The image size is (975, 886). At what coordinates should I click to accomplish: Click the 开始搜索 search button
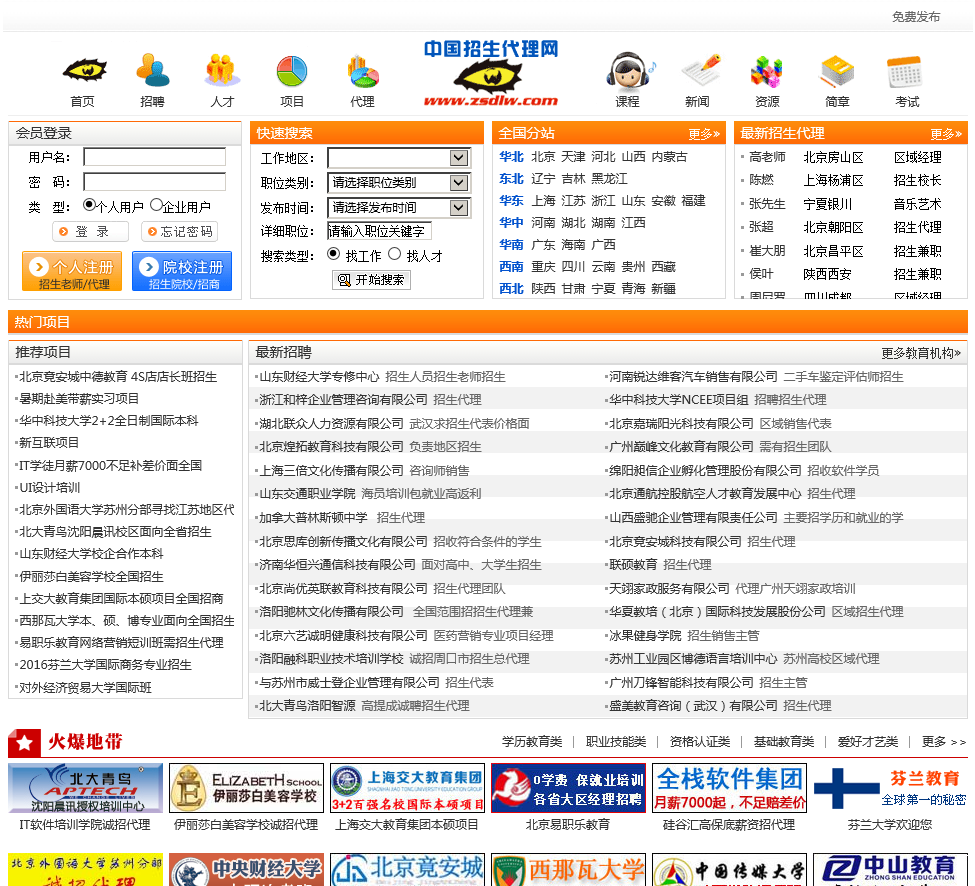pos(371,280)
